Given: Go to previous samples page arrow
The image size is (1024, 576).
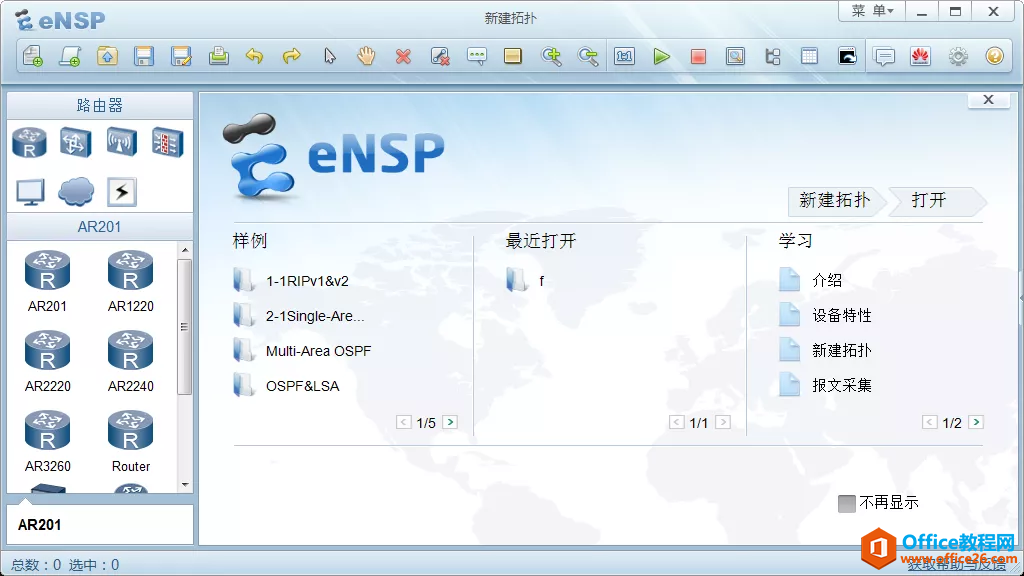Looking at the screenshot, I should [x=404, y=423].
